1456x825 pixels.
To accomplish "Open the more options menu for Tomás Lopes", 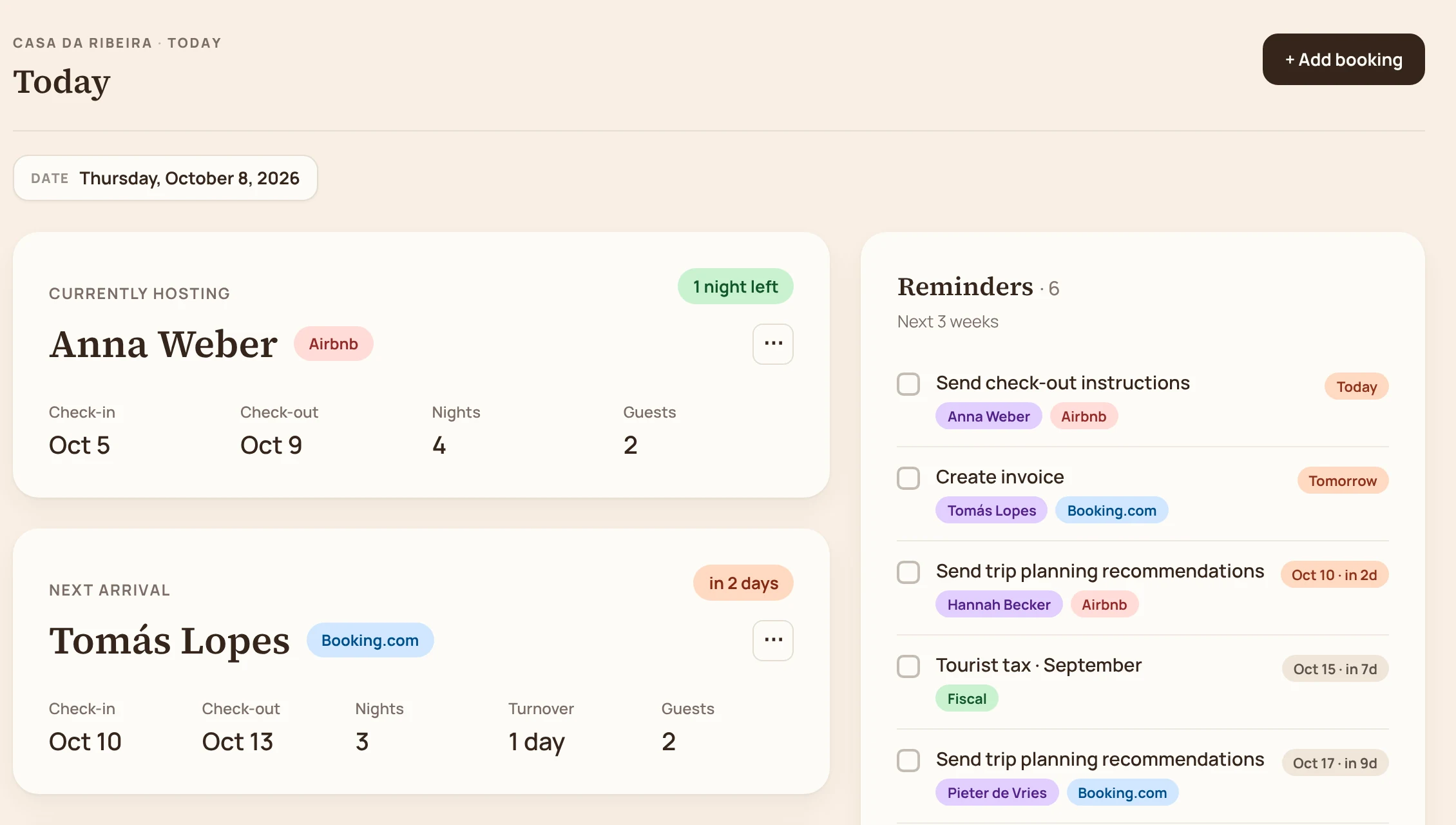I will pos(772,640).
